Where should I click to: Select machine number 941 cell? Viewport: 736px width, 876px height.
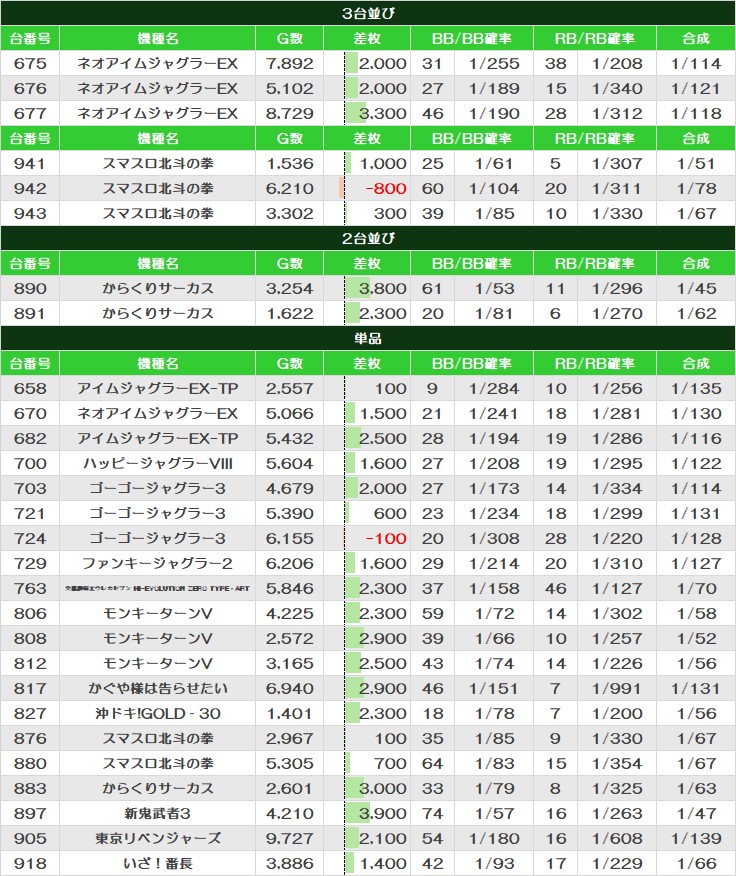pyautogui.click(x=30, y=163)
